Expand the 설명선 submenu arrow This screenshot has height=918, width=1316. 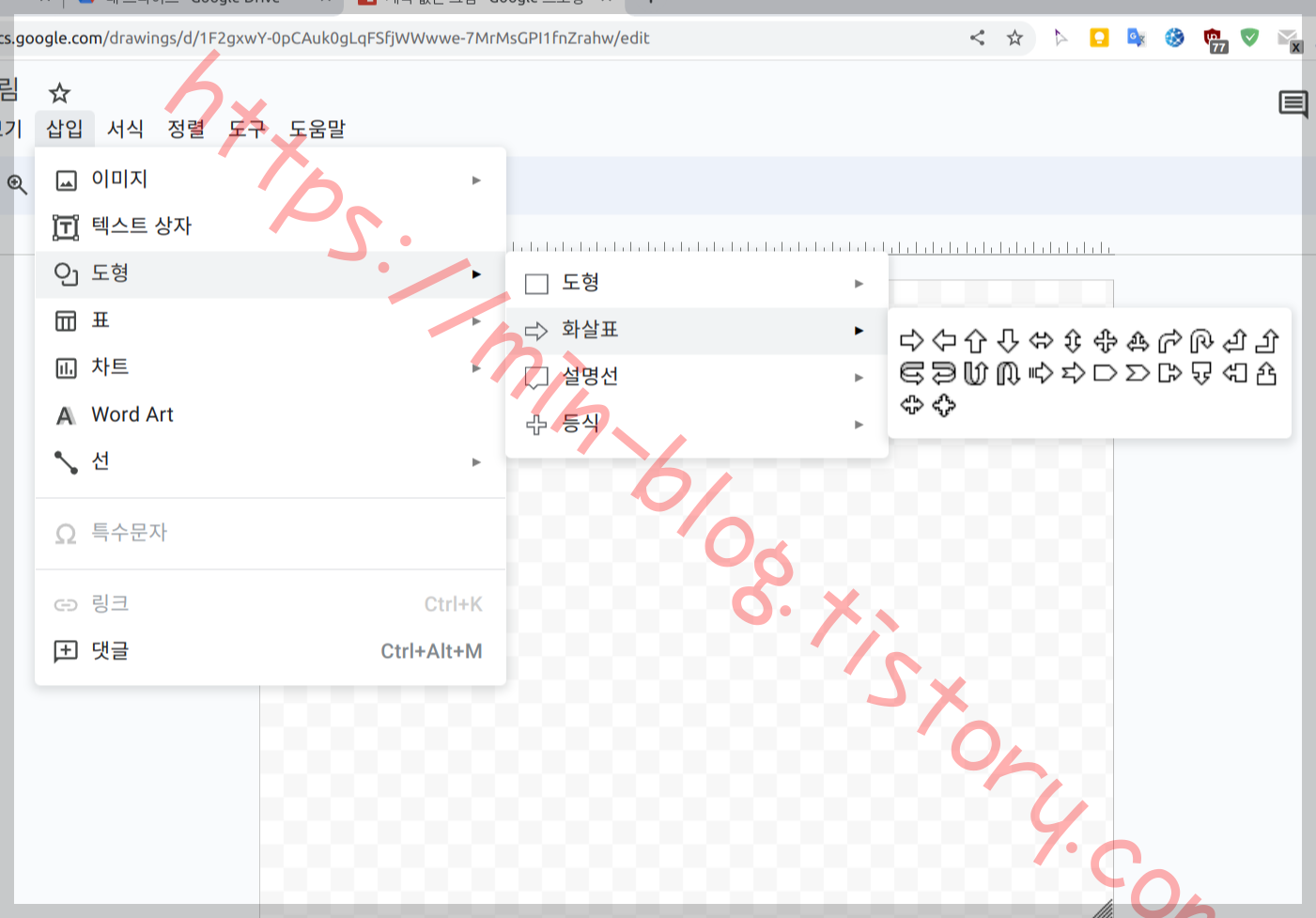(x=859, y=378)
